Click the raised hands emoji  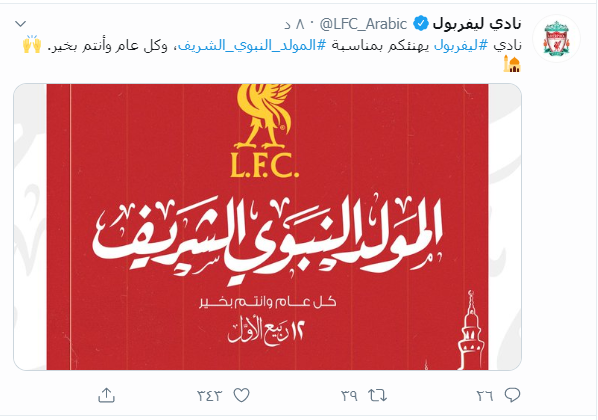pyautogui.click(x=32, y=45)
